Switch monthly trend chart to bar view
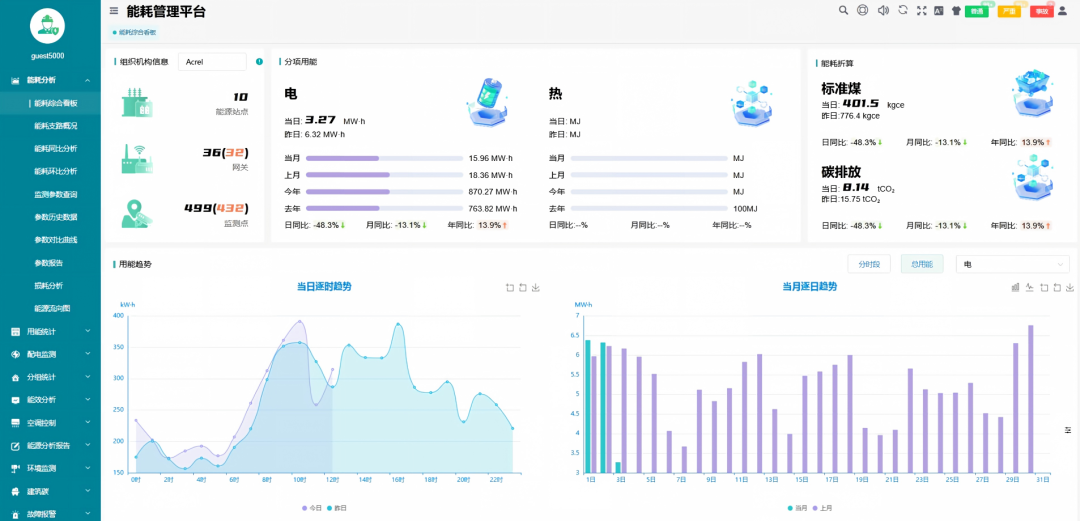The height and width of the screenshot is (521, 1080). 1015,287
